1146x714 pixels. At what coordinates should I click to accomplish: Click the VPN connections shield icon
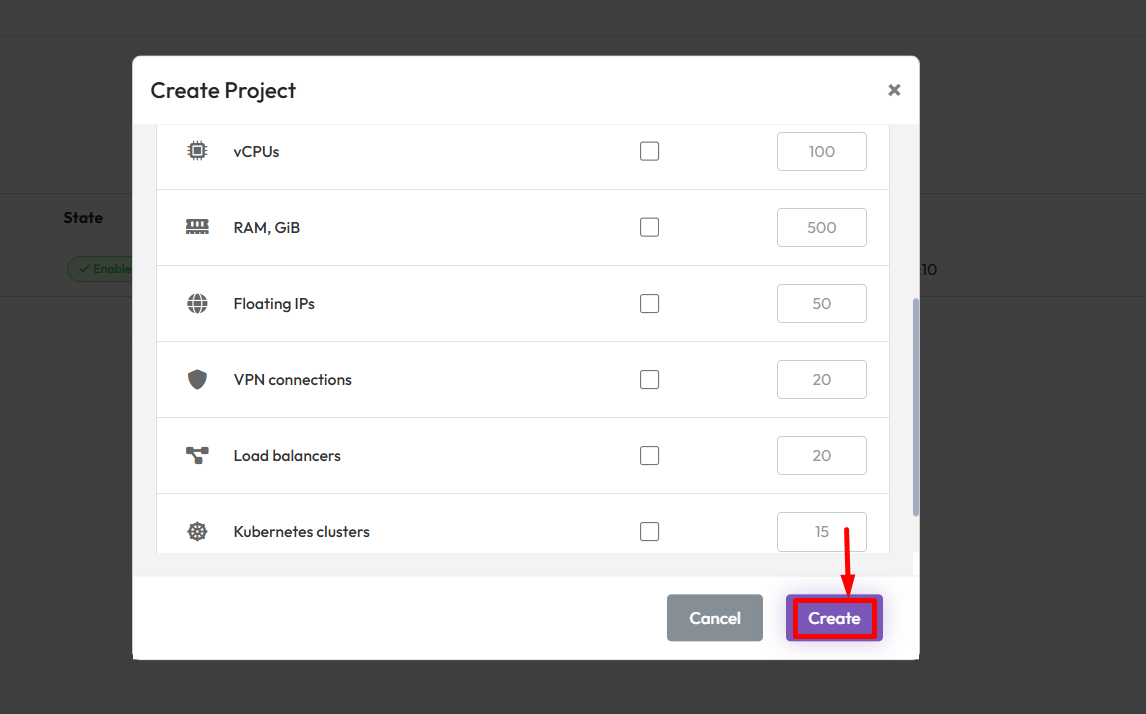[x=197, y=379]
